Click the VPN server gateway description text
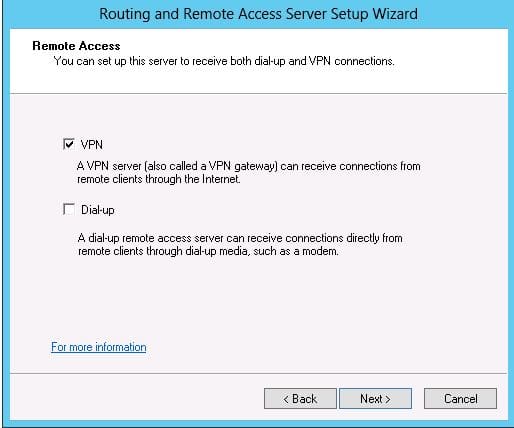514x428 pixels. tap(249, 173)
